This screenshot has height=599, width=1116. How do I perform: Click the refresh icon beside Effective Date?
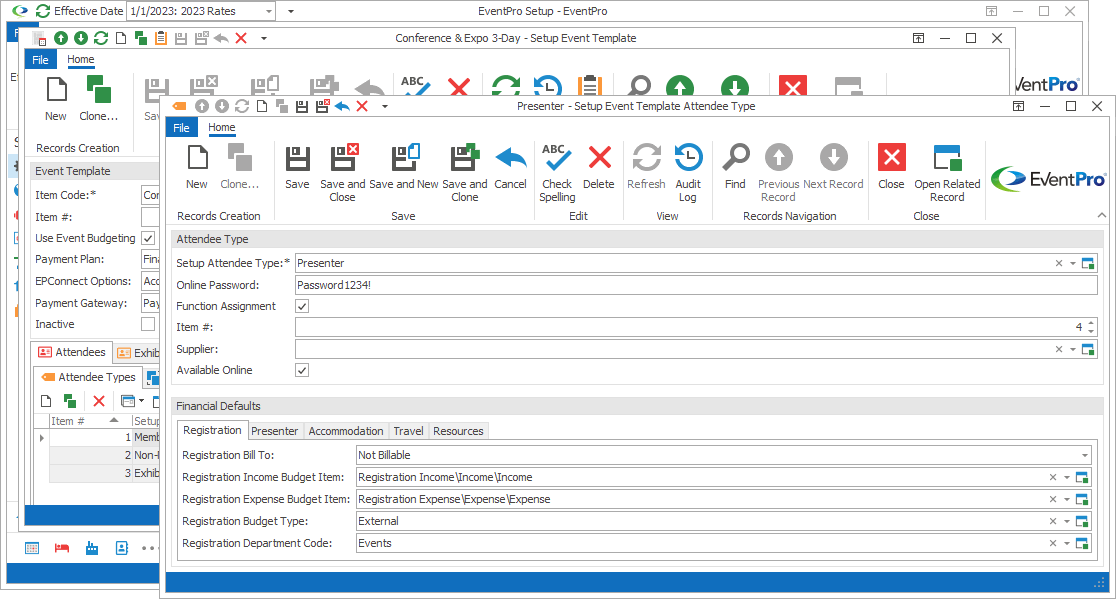[43, 11]
